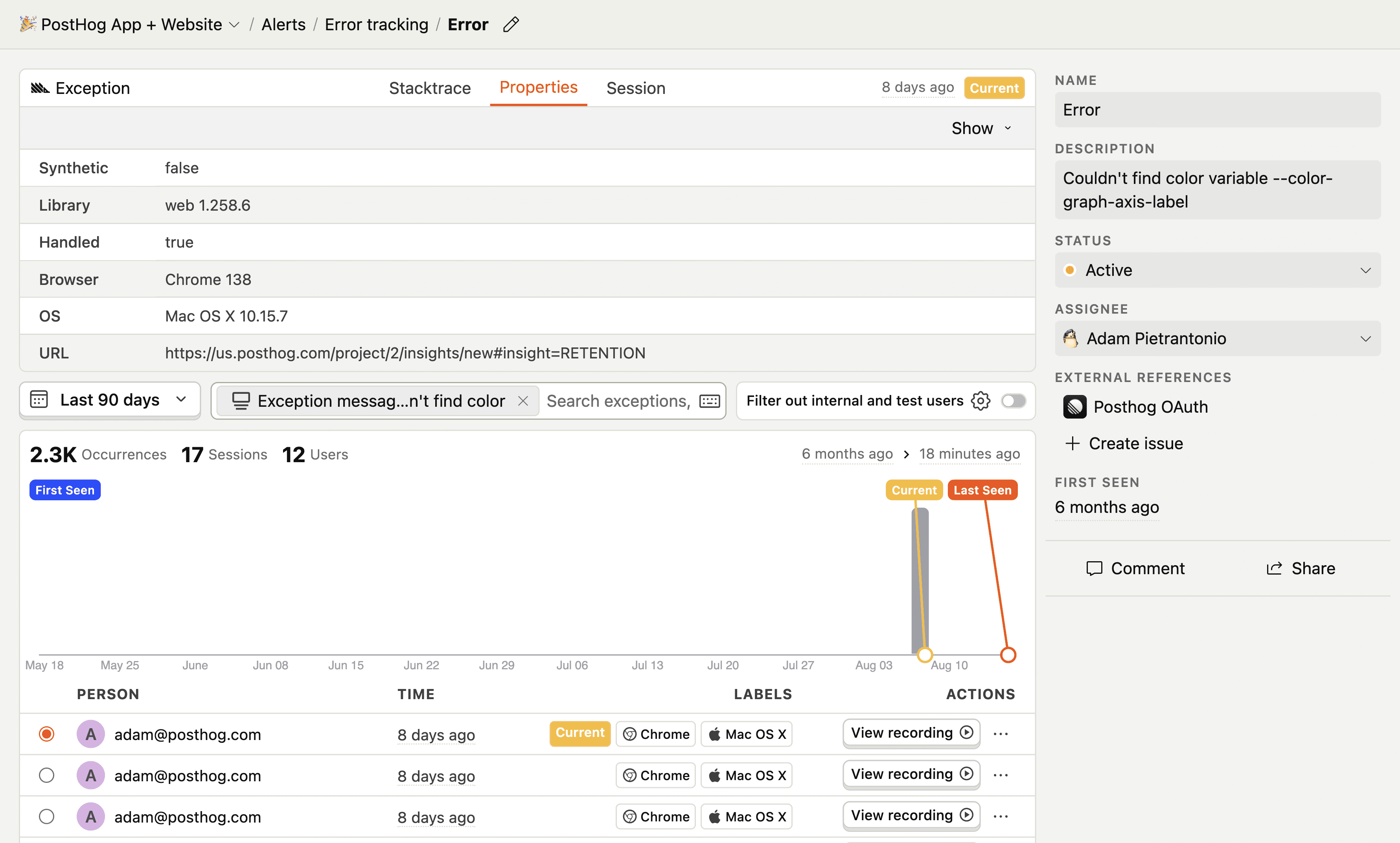This screenshot has height=843, width=1400.
Task: Click the Chrome label in the second row
Action: (x=656, y=775)
